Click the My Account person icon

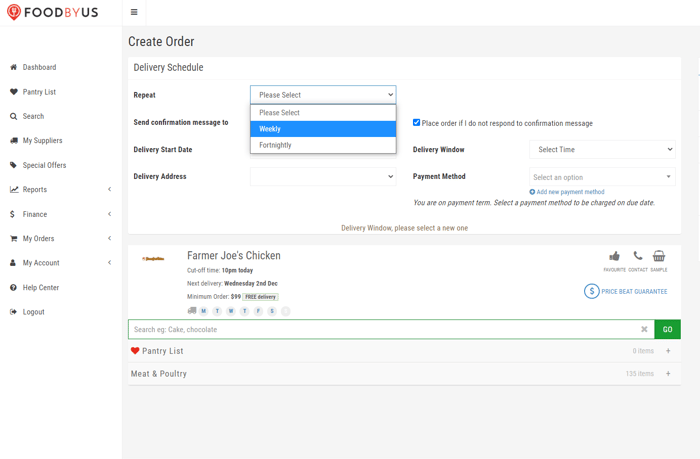click(13, 263)
